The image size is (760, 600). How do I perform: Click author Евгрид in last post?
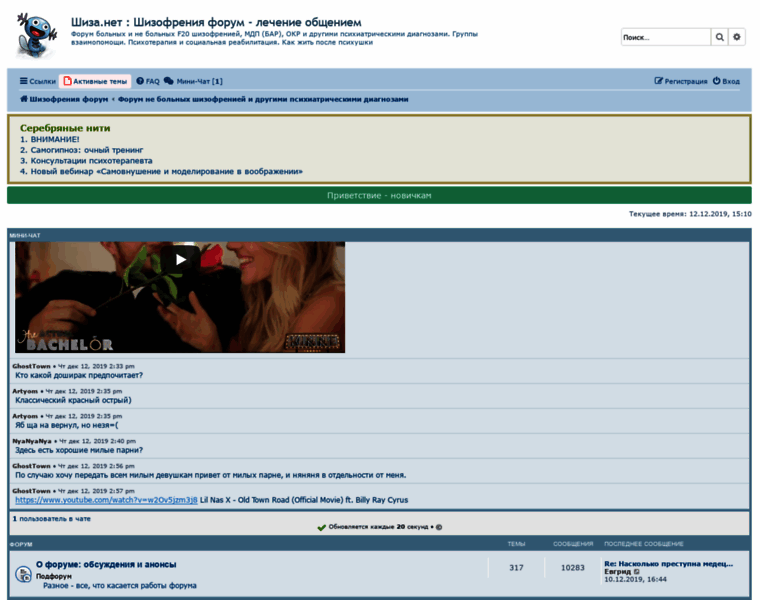(x=618, y=571)
